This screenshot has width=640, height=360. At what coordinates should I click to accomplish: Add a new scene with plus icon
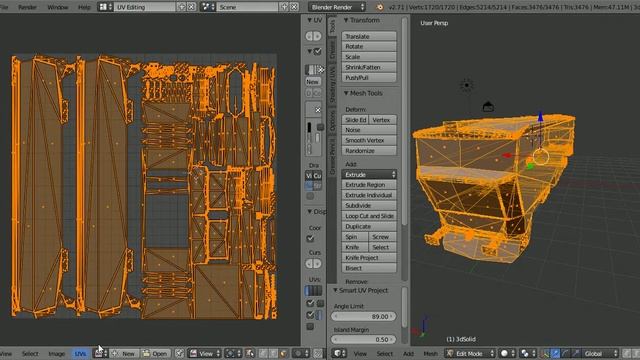[x=285, y=7]
